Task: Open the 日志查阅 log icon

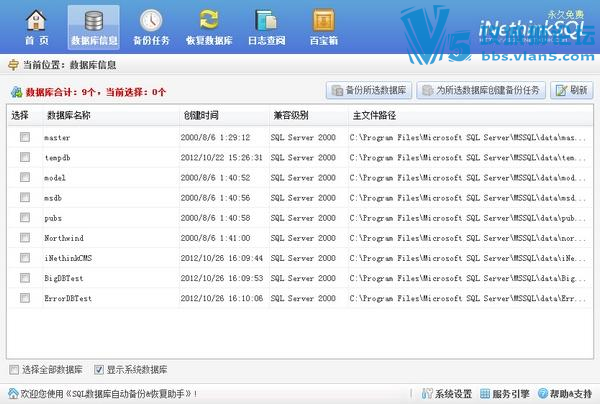Action: point(266,20)
